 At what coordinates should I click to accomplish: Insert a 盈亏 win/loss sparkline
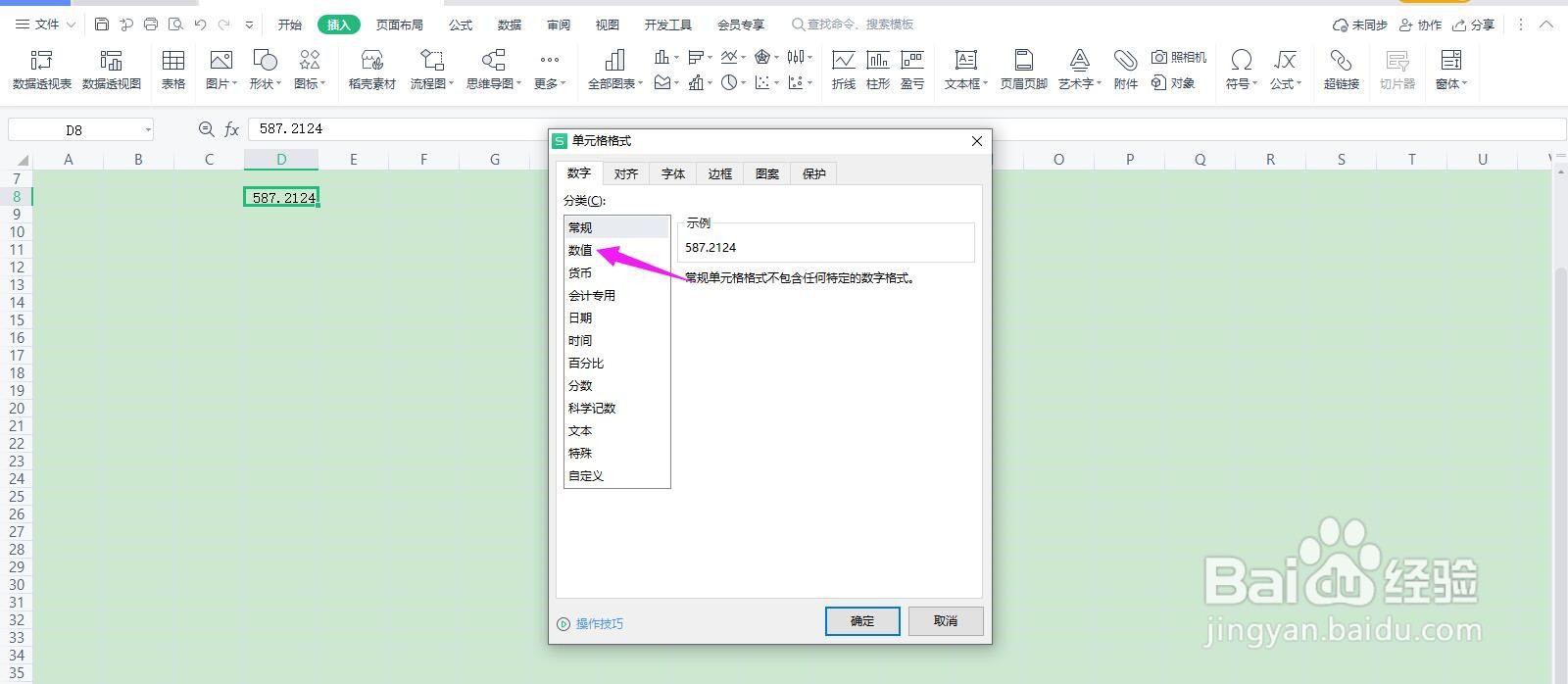tap(912, 70)
